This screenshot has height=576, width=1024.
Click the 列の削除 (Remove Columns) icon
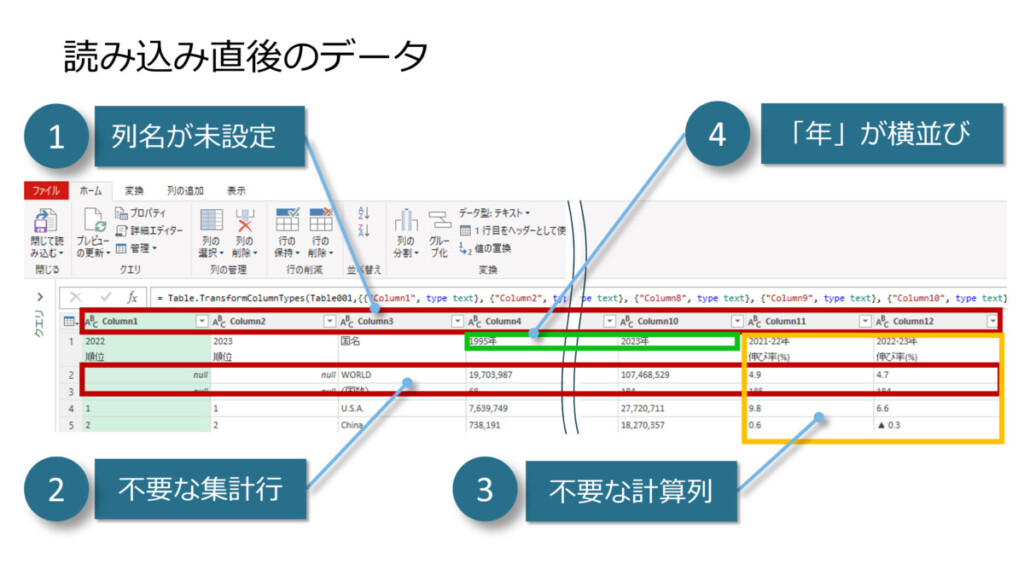[x=244, y=224]
